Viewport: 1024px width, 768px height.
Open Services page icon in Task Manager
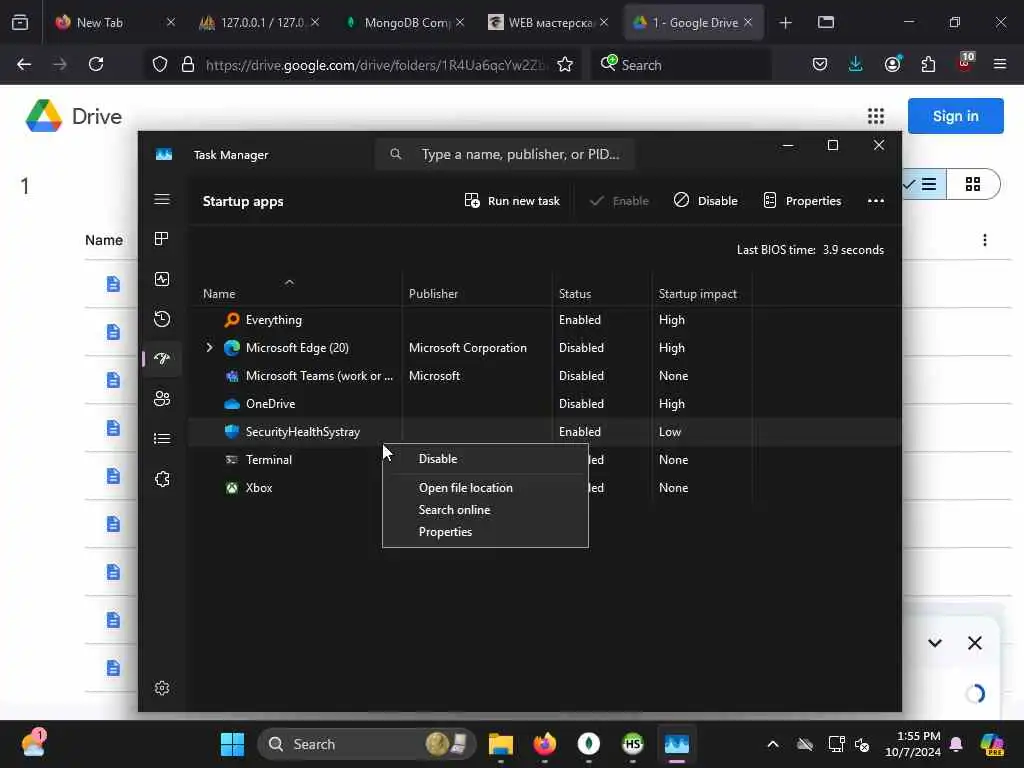(x=162, y=479)
